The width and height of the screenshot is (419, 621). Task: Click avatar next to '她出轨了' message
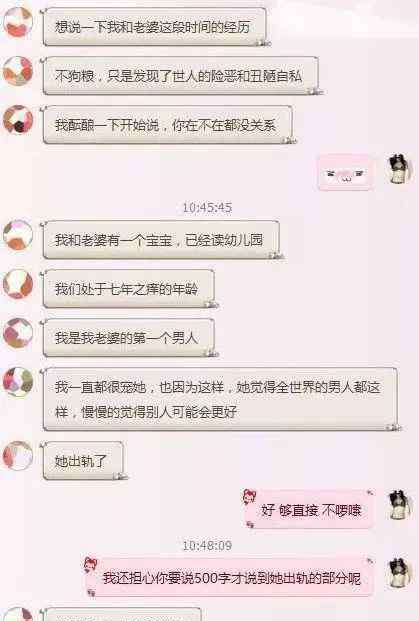[x=18, y=456]
